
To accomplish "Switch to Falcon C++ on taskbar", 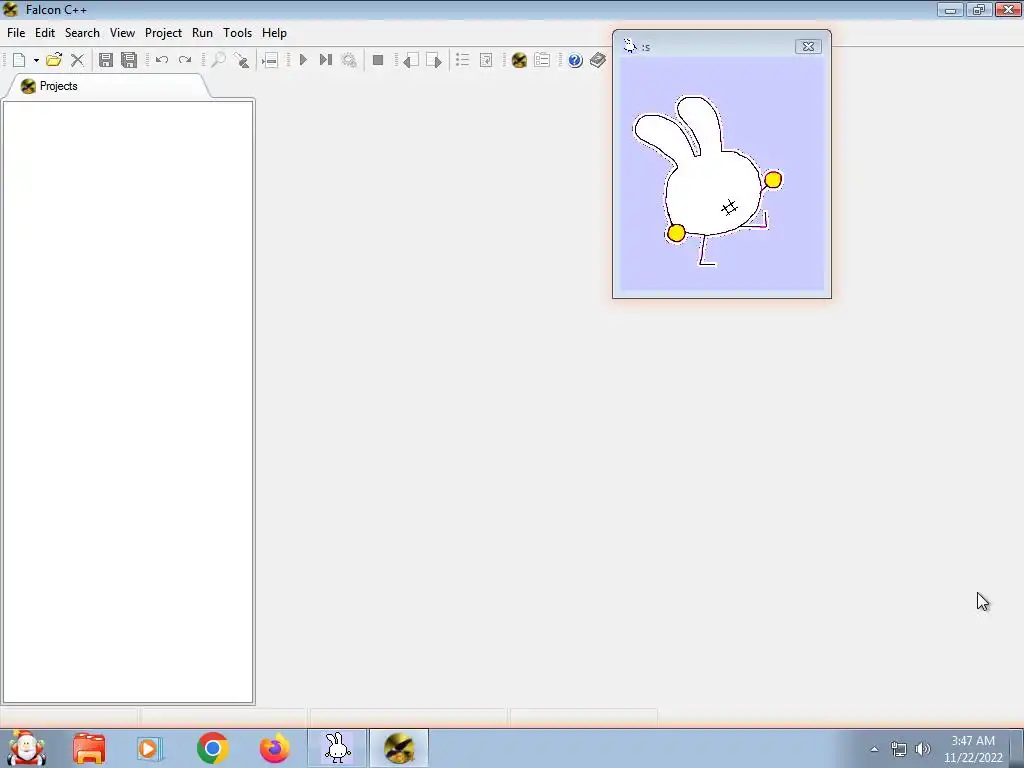I will 399,748.
